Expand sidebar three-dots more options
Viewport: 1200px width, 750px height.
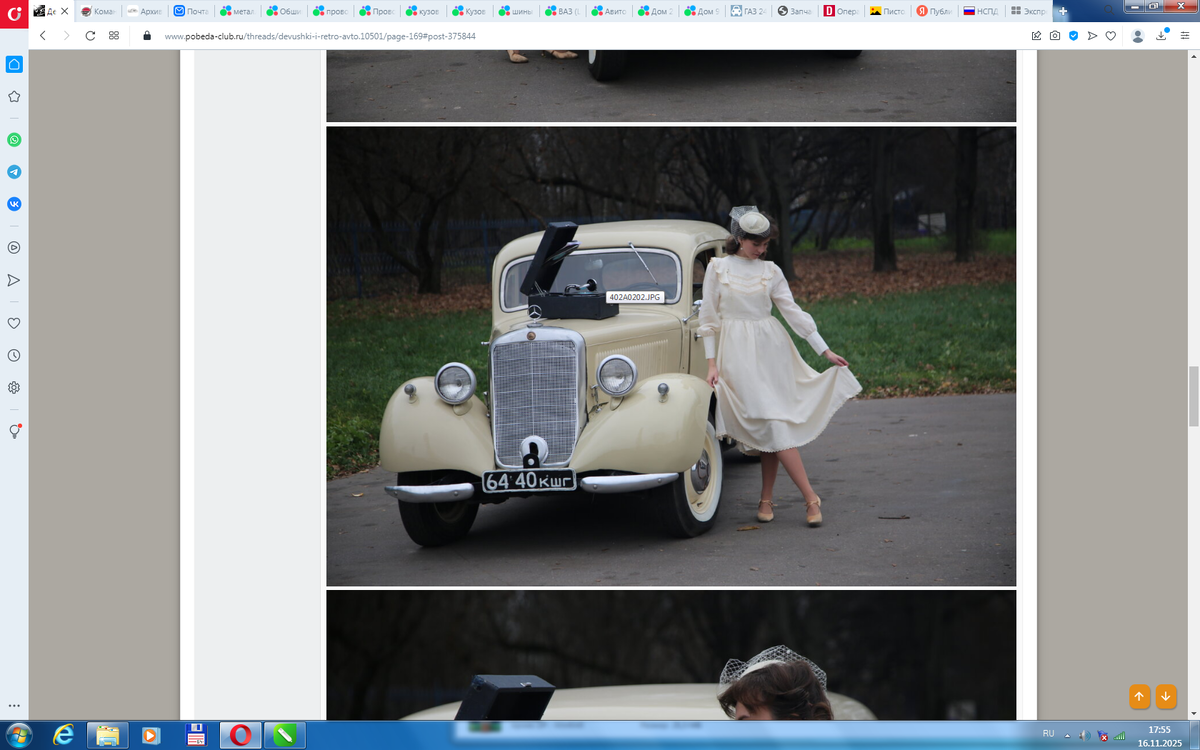coord(14,705)
